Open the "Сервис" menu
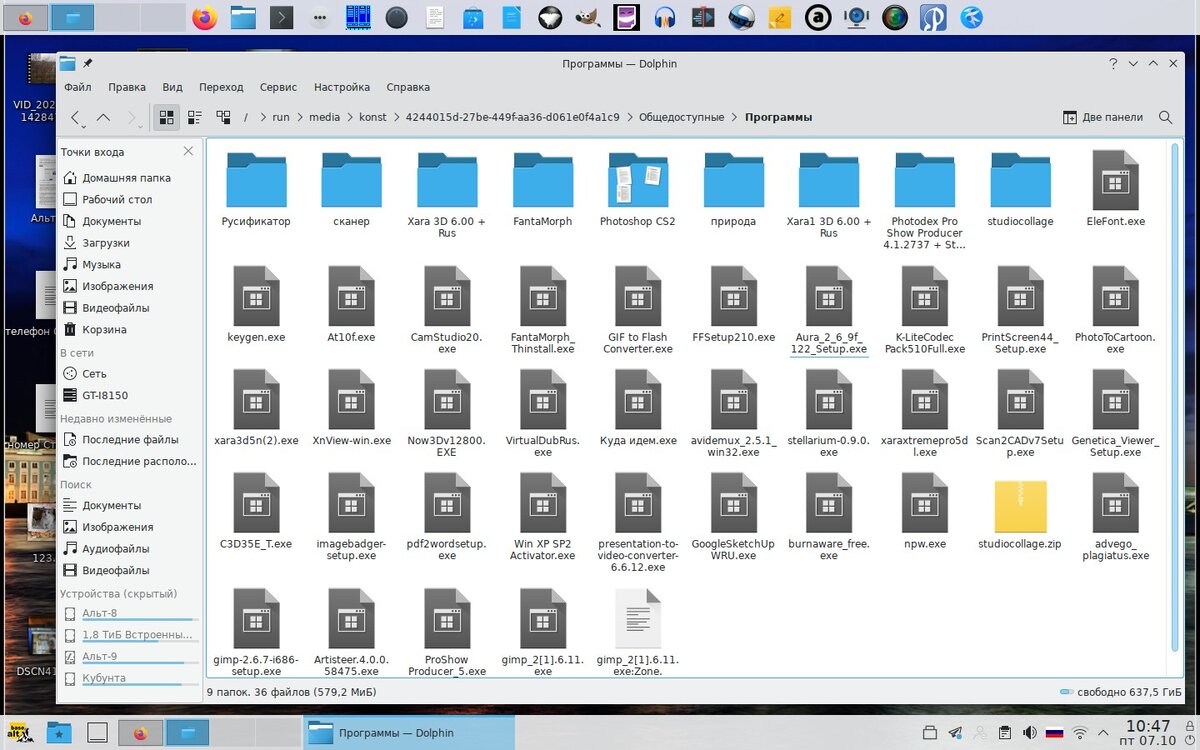 [x=278, y=87]
